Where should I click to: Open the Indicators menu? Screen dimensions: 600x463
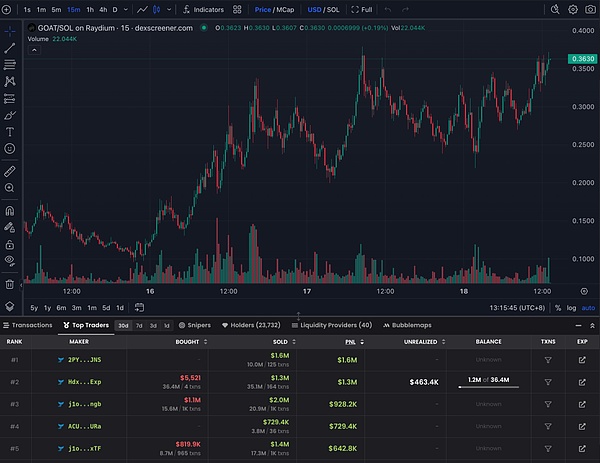(204, 9)
